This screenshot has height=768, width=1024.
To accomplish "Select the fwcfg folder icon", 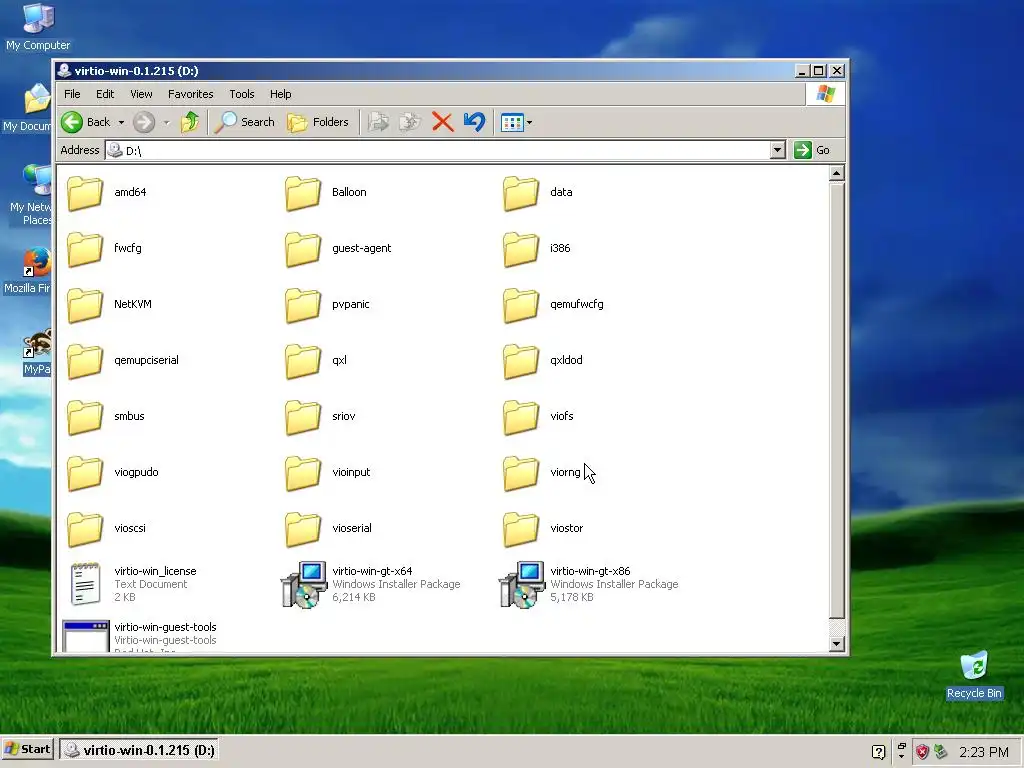I will [x=85, y=249].
